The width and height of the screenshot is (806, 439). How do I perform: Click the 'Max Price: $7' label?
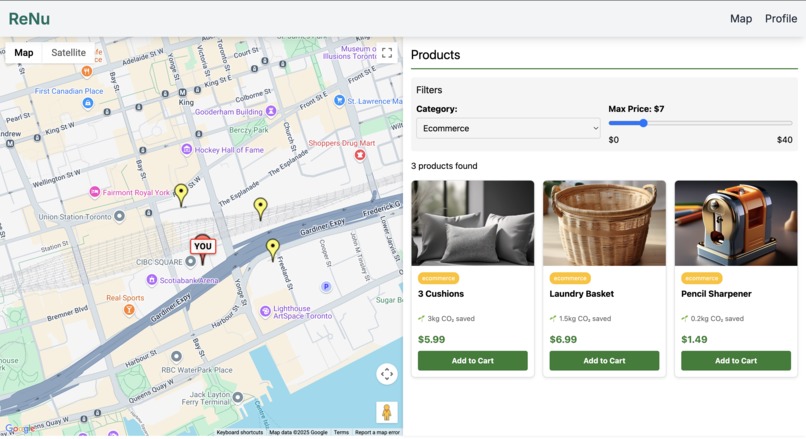point(636,109)
